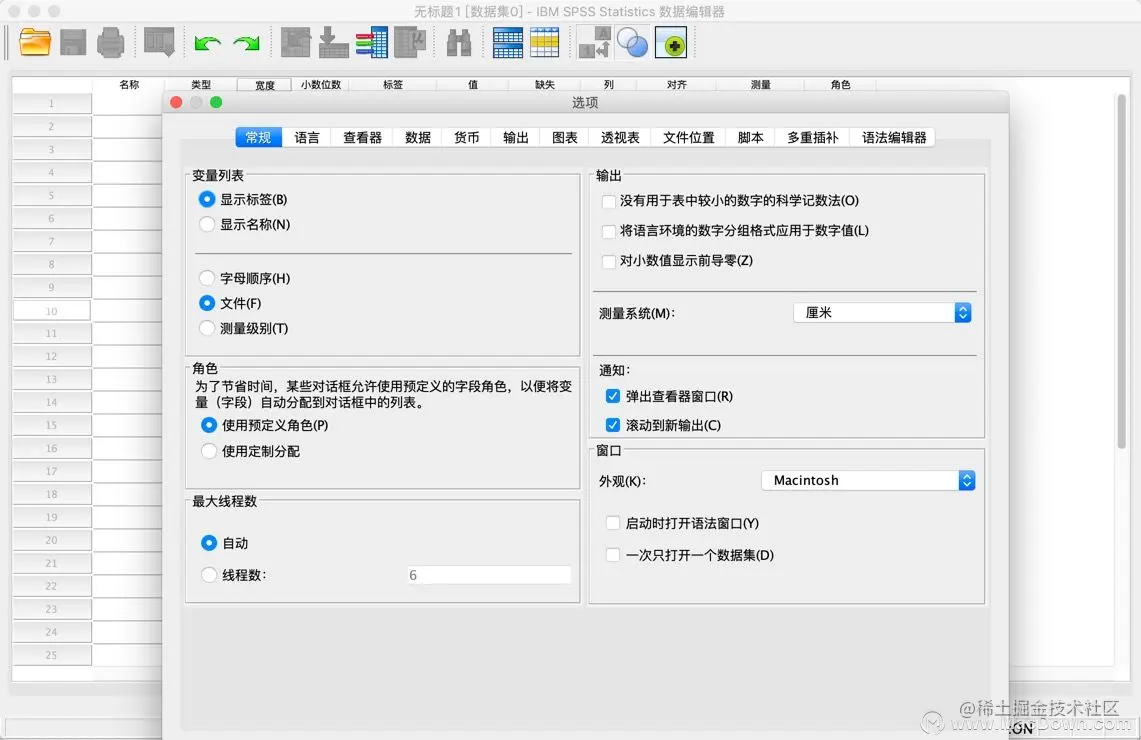This screenshot has width=1141, height=740.
Task: Select the 使用预定义角色(P) radio button
Action: tap(209, 425)
